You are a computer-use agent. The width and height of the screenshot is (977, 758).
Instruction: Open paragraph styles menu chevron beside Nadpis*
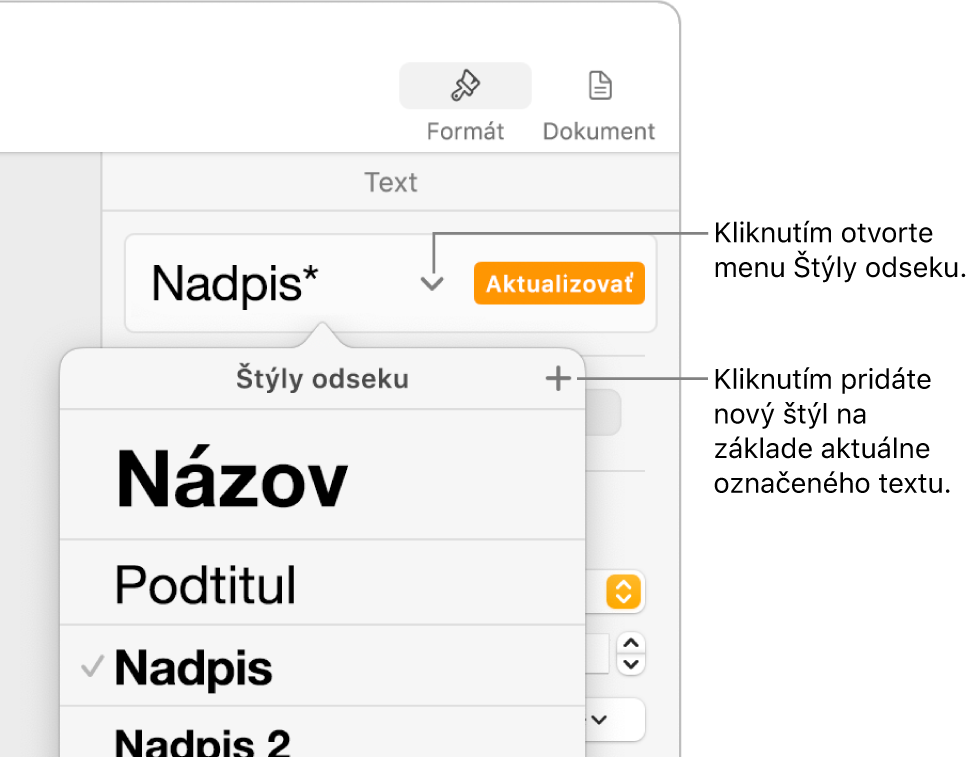[432, 284]
